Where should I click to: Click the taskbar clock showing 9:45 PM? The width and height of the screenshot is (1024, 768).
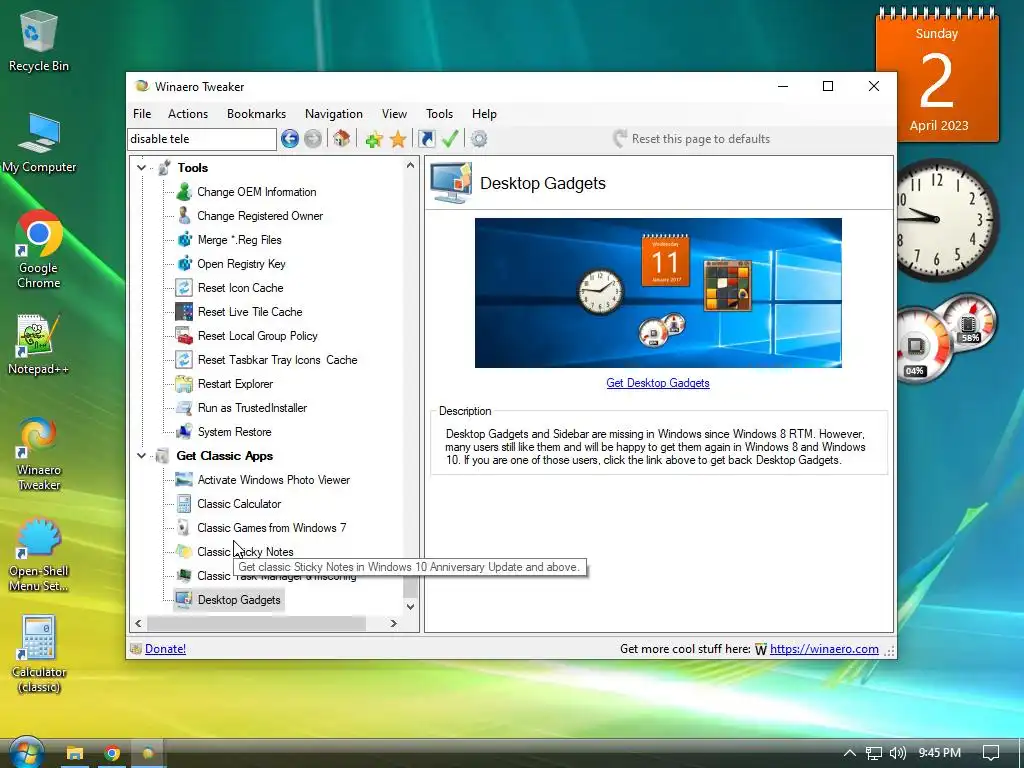pos(939,753)
